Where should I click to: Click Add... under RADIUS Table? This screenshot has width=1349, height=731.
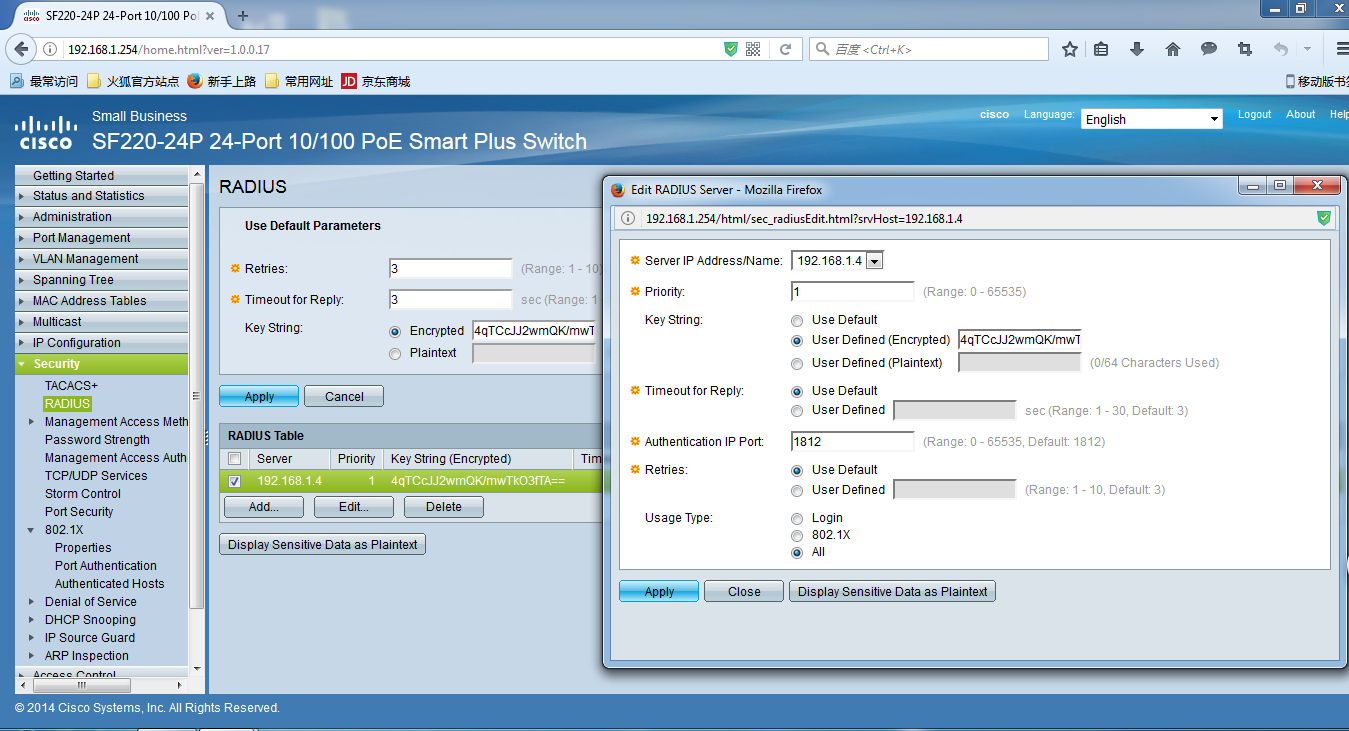tap(264, 507)
